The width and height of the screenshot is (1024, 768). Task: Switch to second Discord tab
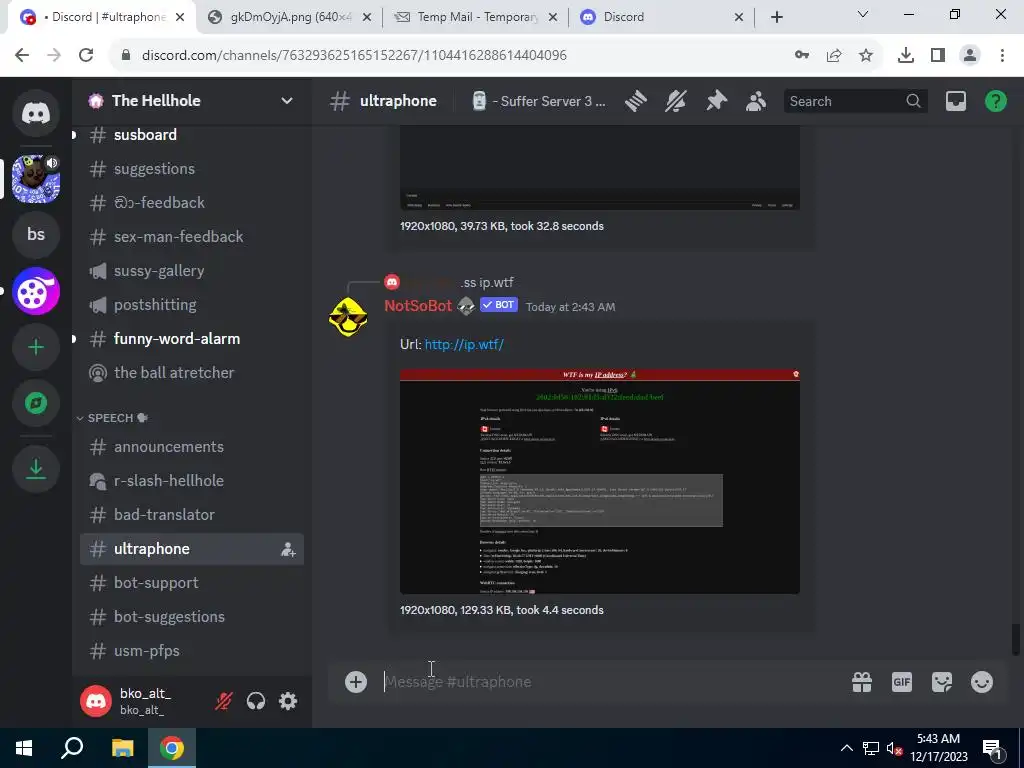[662, 17]
